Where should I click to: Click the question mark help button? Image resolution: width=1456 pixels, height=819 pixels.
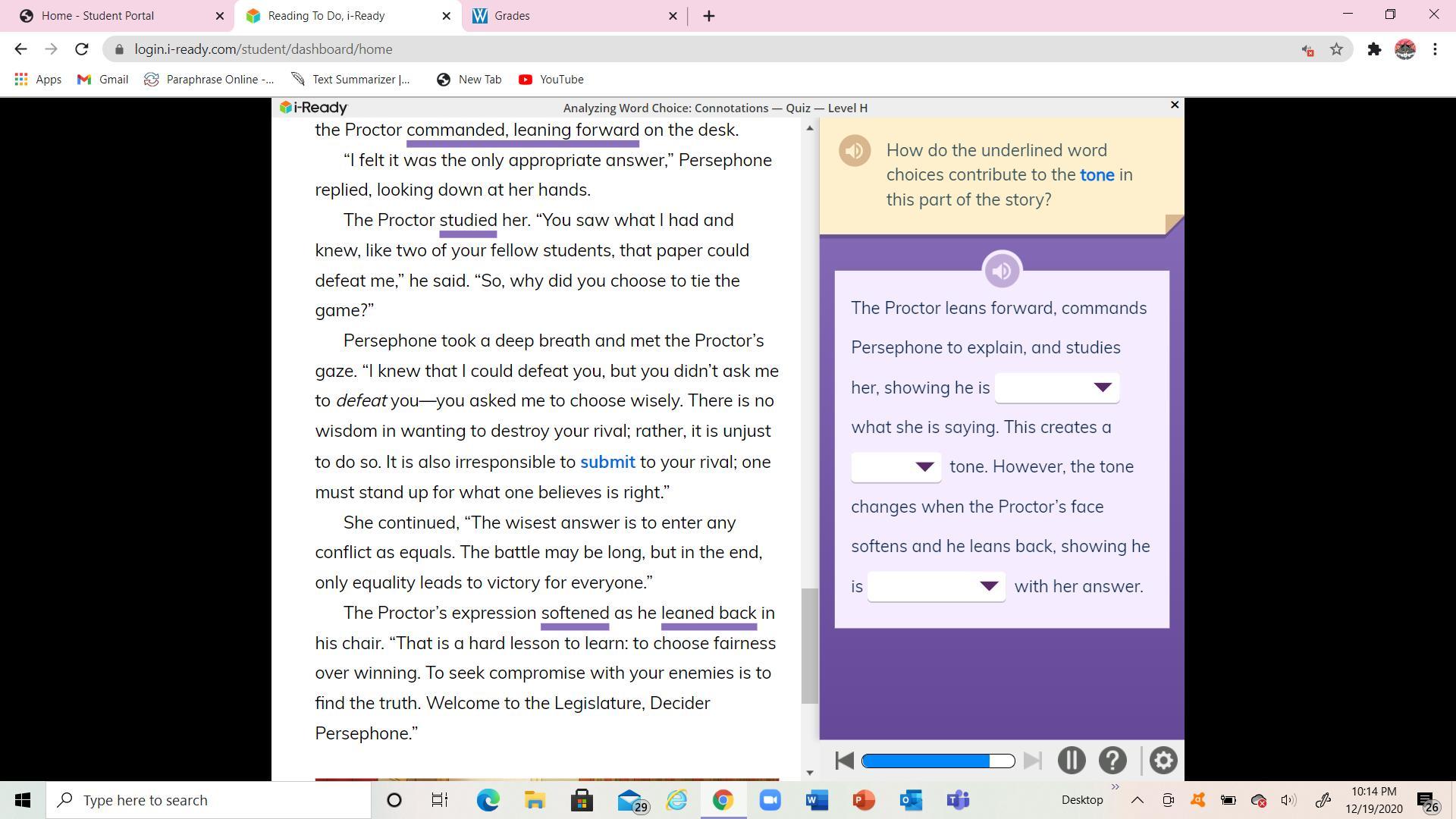click(x=1112, y=760)
